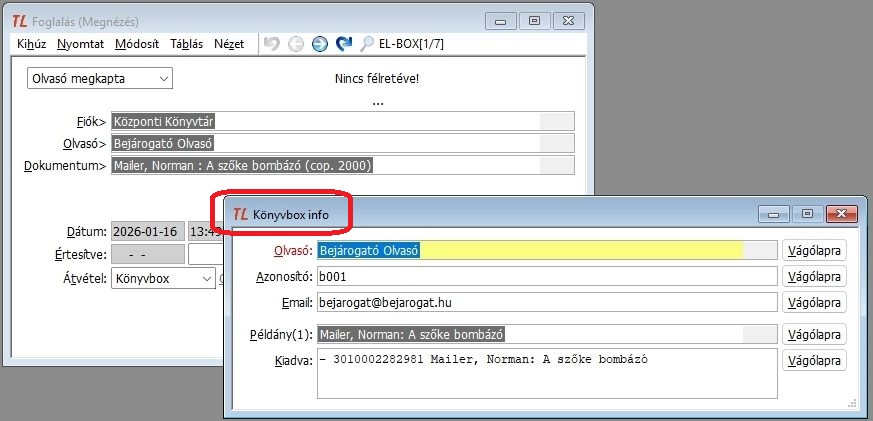Screen dimensions: 873x421
Task: Open the Nyomtat menu
Action: click(x=80, y=44)
